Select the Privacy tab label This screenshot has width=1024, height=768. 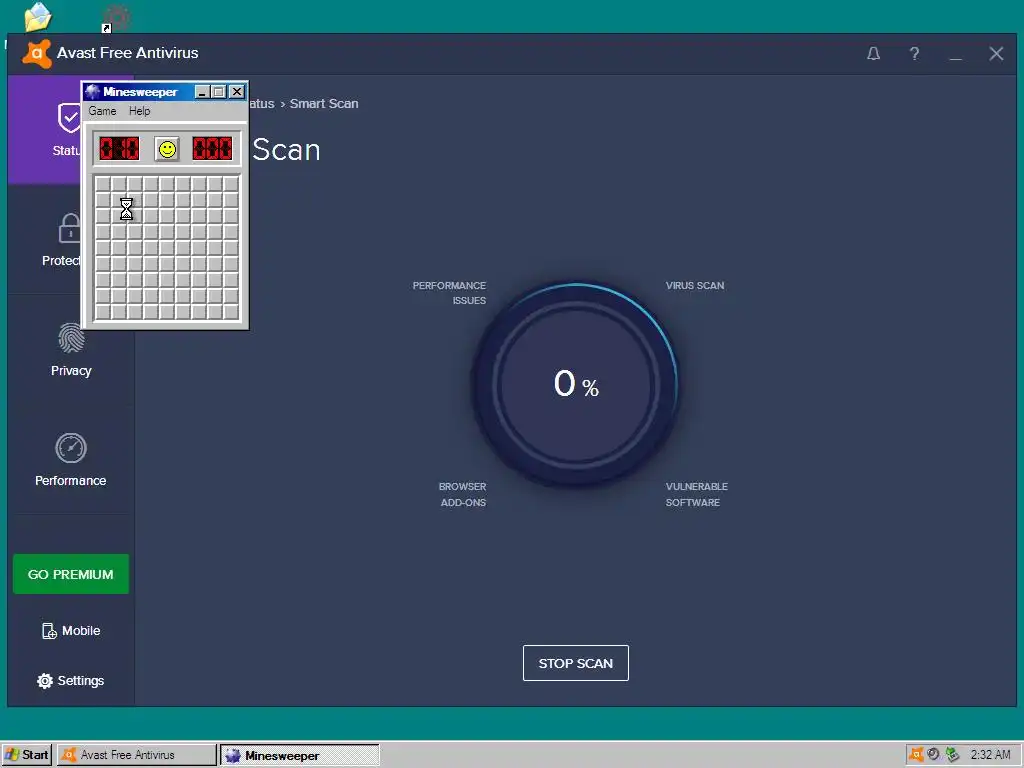[71, 371]
